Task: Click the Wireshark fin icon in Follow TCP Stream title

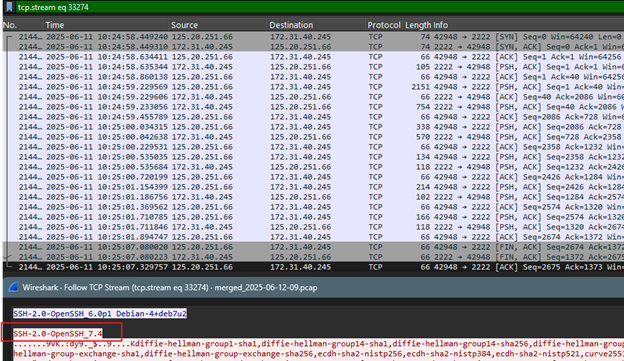Action: pyautogui.click(x=14, y=287)
